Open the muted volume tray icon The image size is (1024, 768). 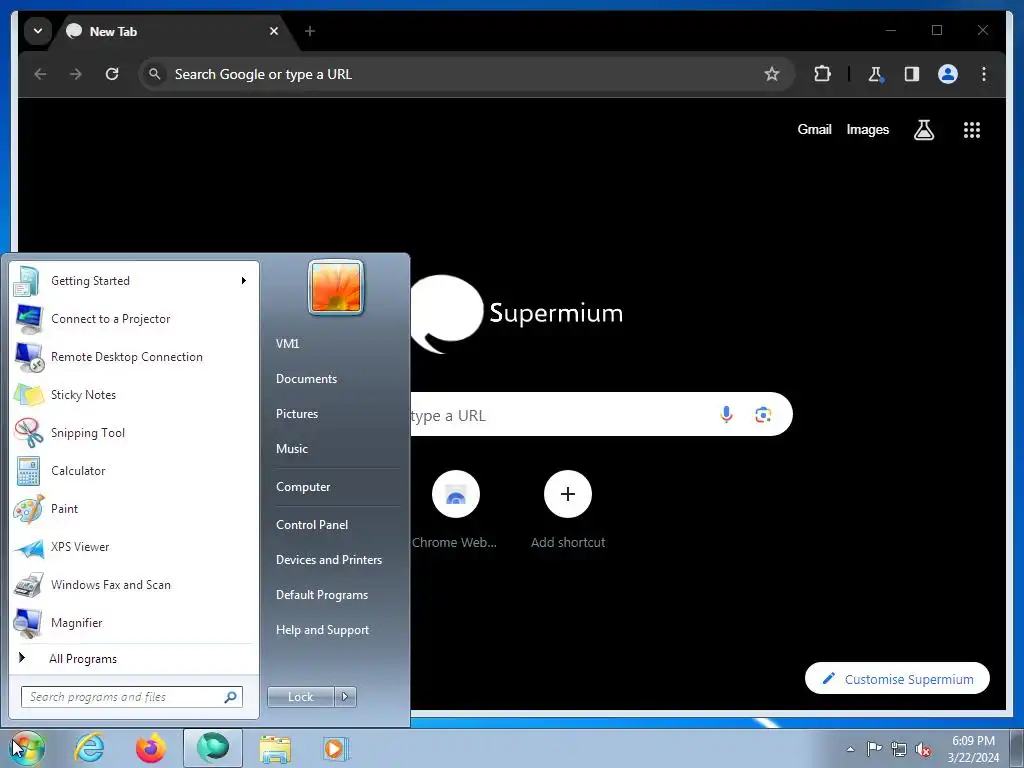point(923,749)
